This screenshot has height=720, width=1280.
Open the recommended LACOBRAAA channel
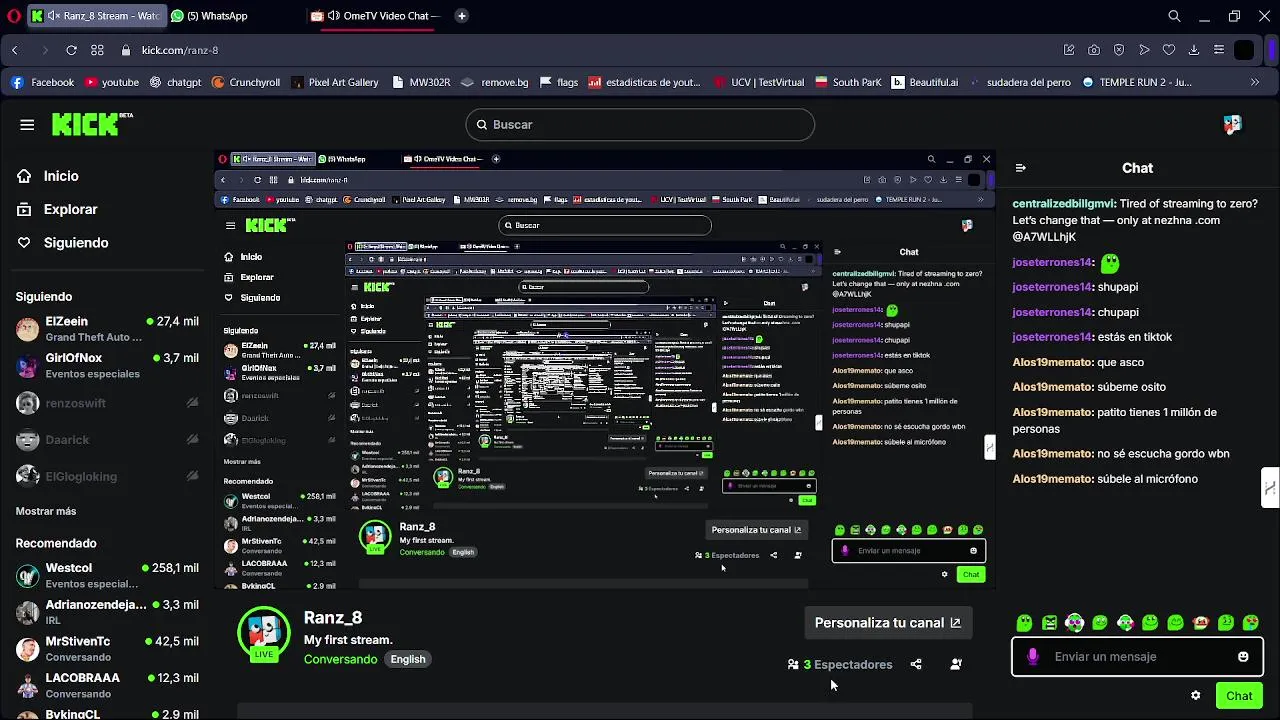[x=107, y=685]
